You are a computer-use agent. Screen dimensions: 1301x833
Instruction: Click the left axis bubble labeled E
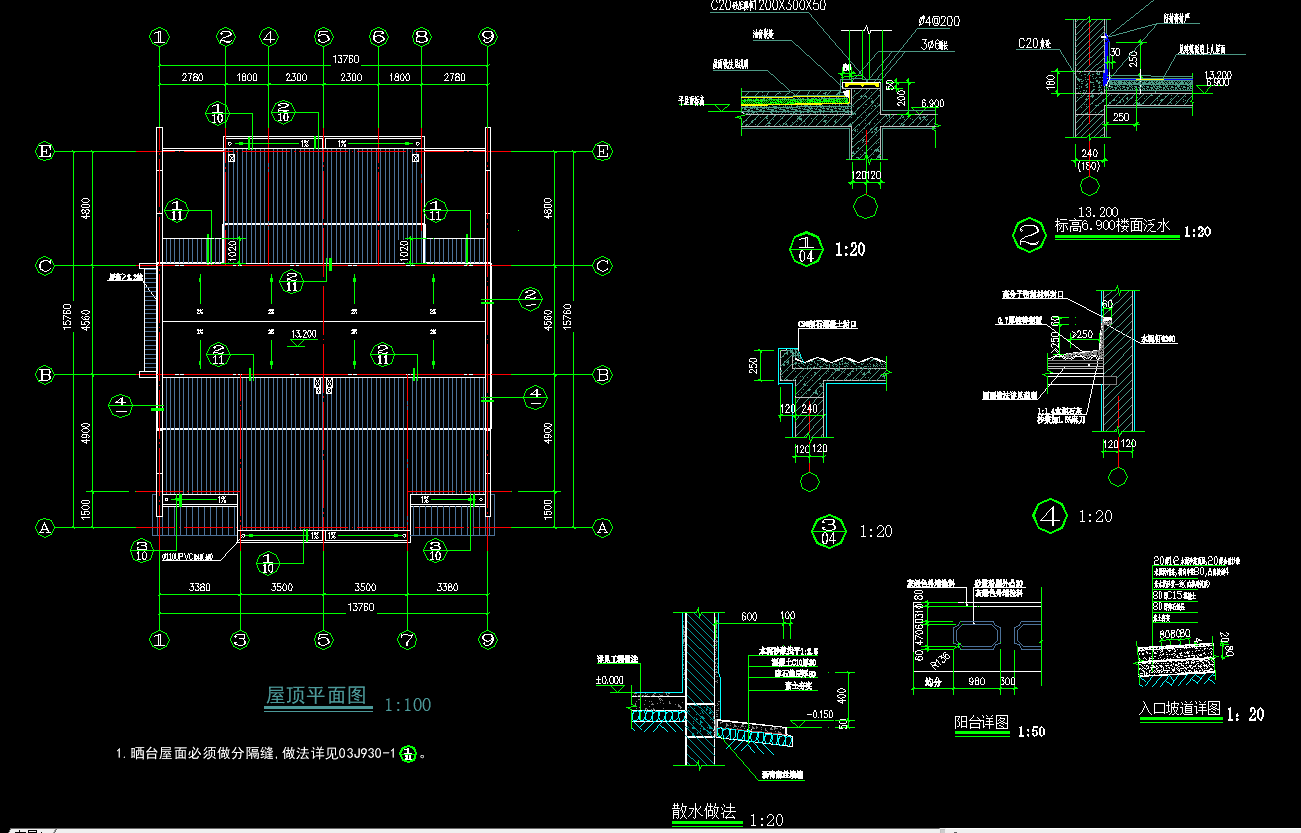(44, 152)
